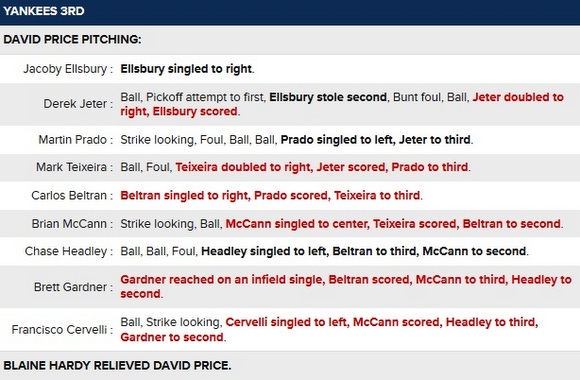
Task: Click BLAINE HARDY RELIEVED DAVID PRICE line
Action: (x=117, y=366)
